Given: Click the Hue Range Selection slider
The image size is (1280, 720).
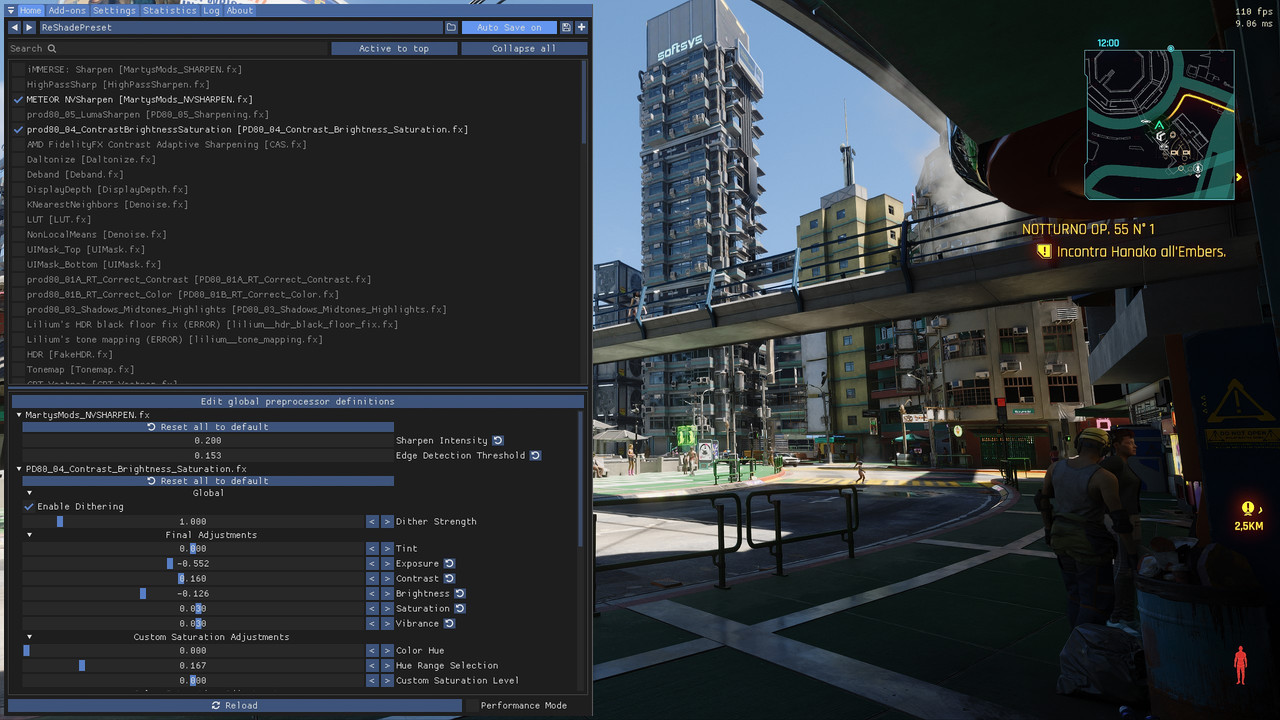Looking at the screenshot, I should pyautogui.click(x=193, y=666).
